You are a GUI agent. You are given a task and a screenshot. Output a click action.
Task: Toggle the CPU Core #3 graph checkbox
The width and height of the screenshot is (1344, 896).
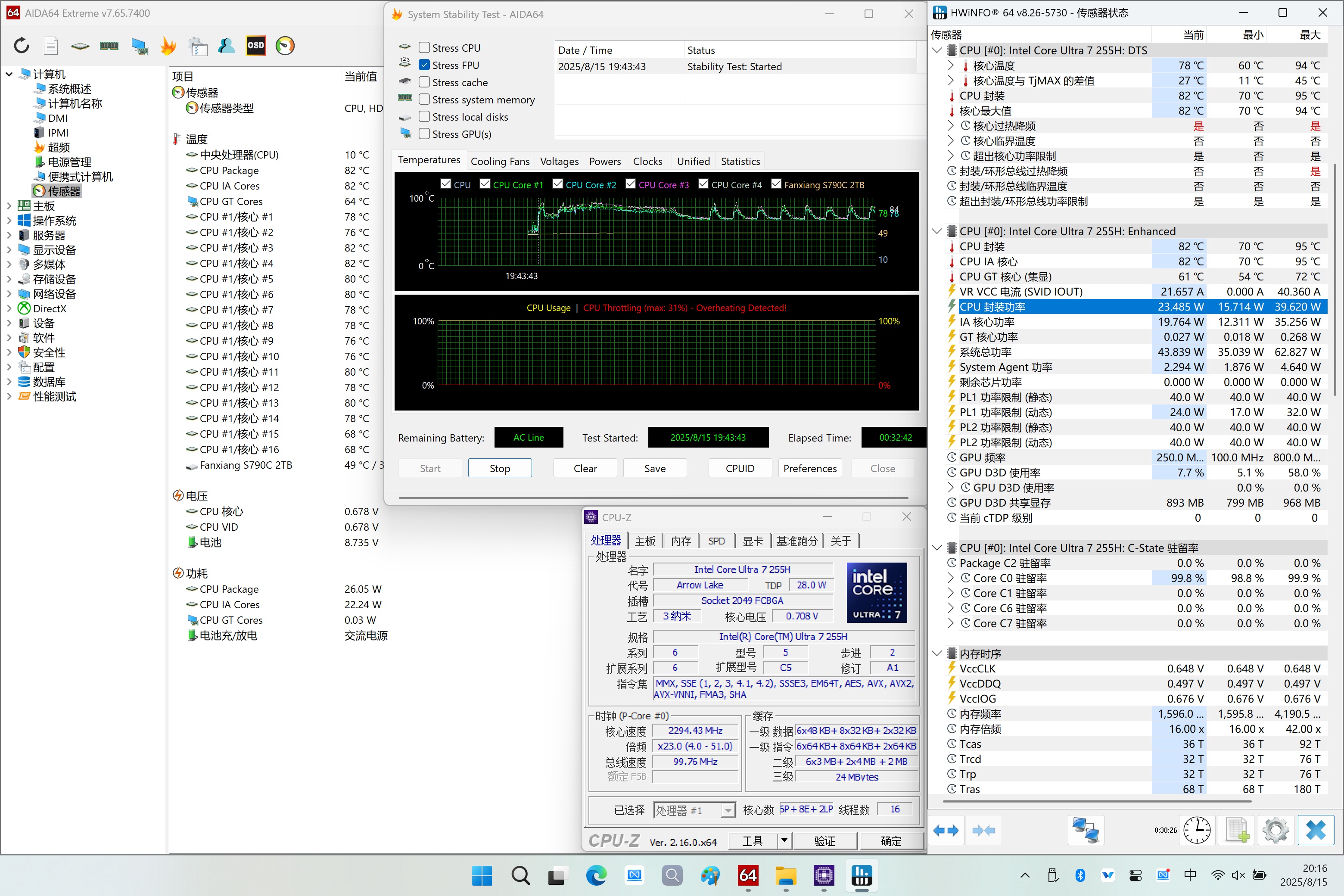pos(631,184)
